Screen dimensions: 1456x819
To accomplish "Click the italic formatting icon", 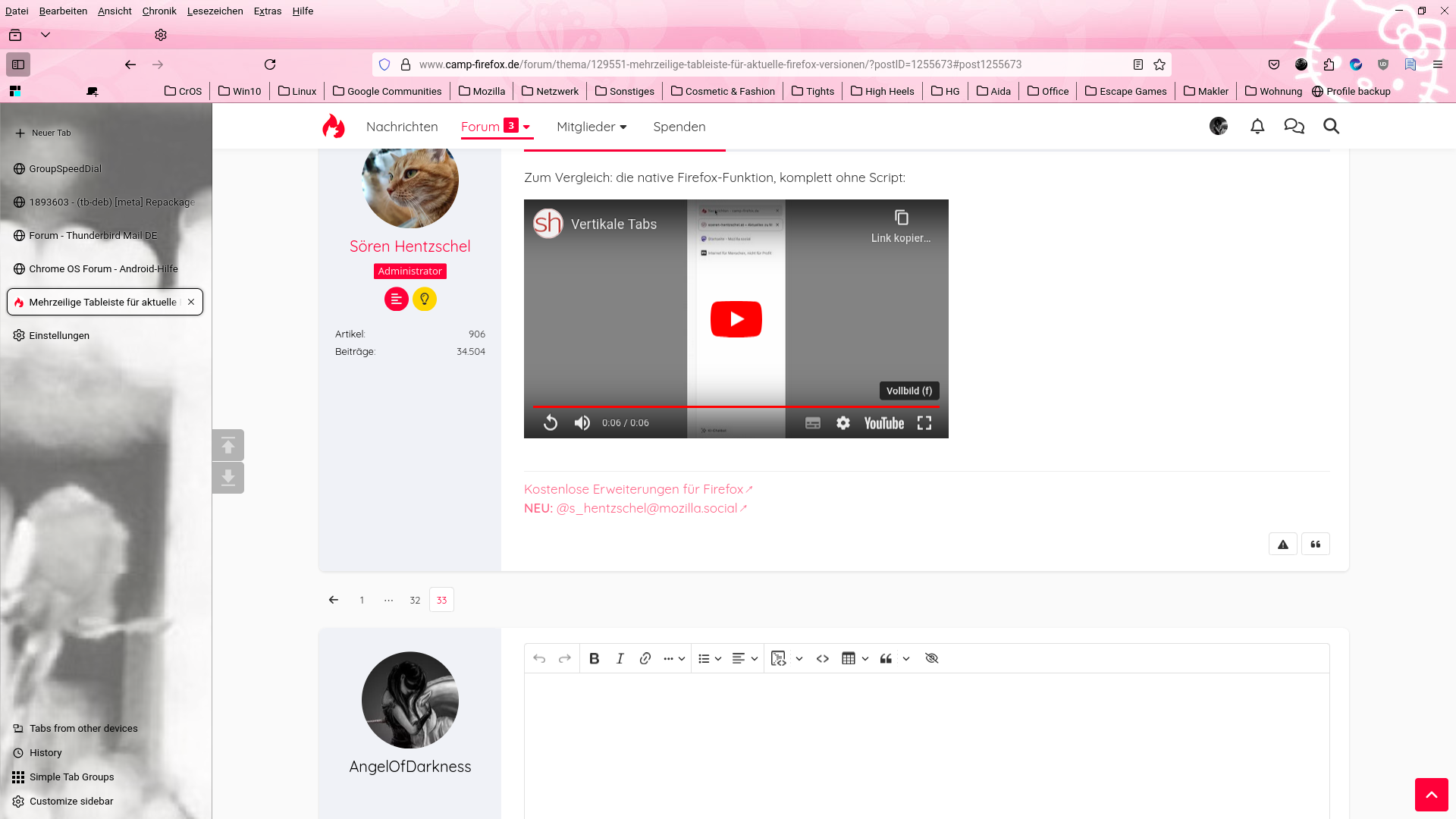I will [620, 658].
